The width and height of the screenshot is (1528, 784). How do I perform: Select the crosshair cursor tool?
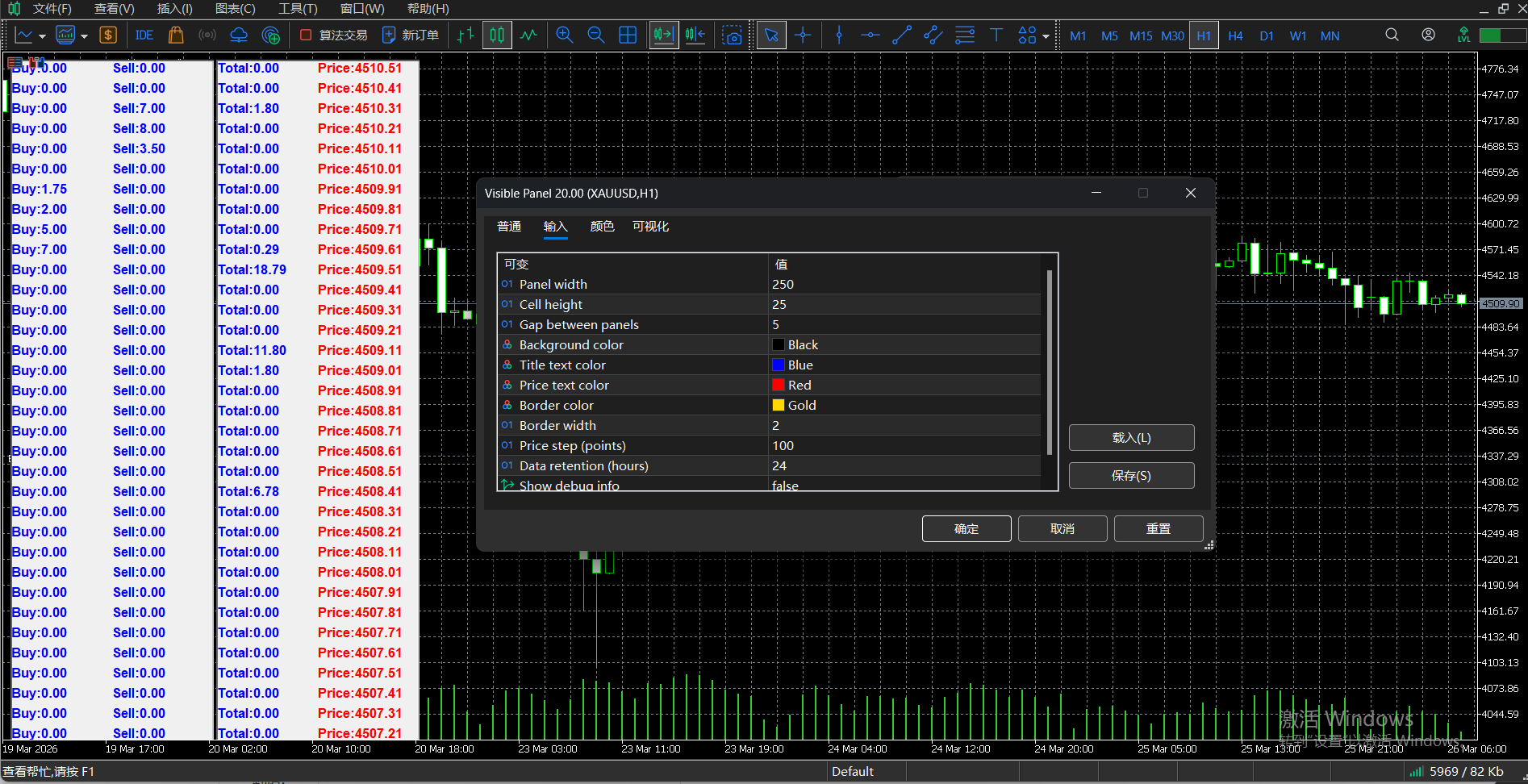pos(803,35)
